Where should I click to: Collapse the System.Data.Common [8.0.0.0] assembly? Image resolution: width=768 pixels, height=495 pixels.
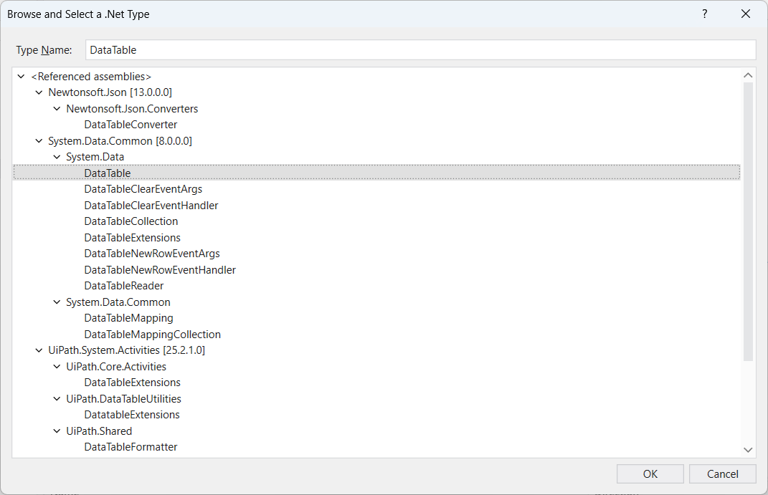pos(39,141)
